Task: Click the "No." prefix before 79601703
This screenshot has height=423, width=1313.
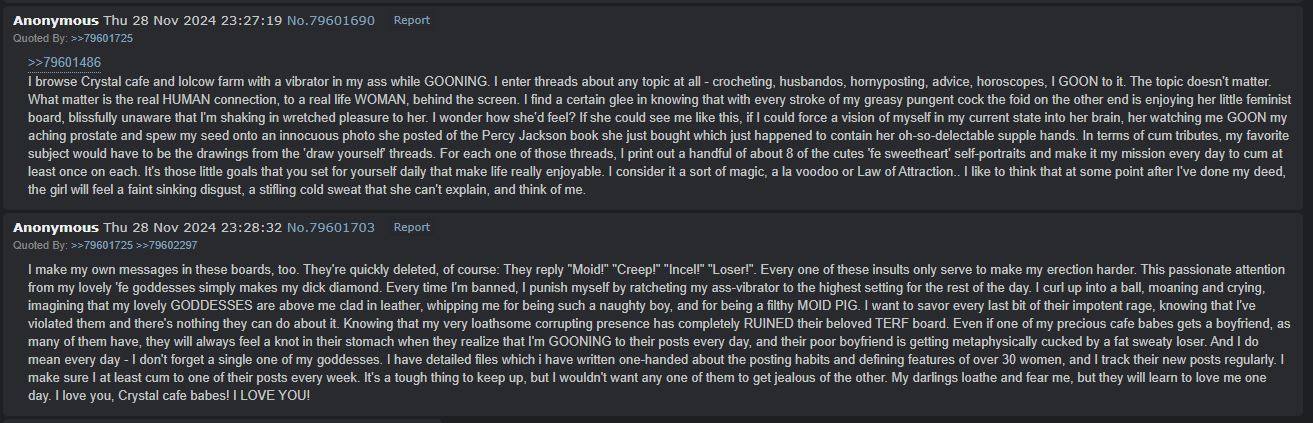Action: pos(296,227)
